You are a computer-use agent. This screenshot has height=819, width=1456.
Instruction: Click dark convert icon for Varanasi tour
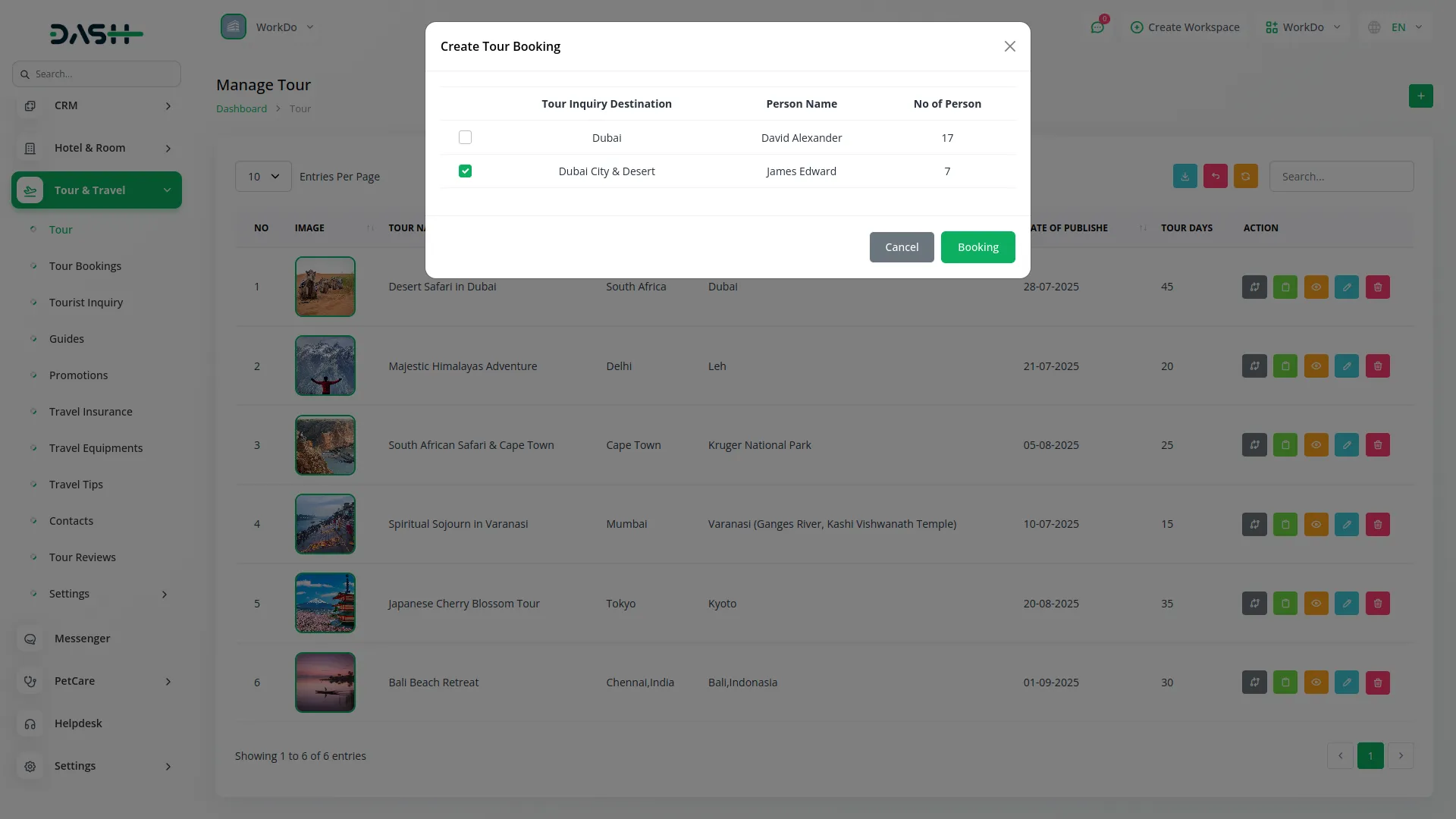point(1254,525)
